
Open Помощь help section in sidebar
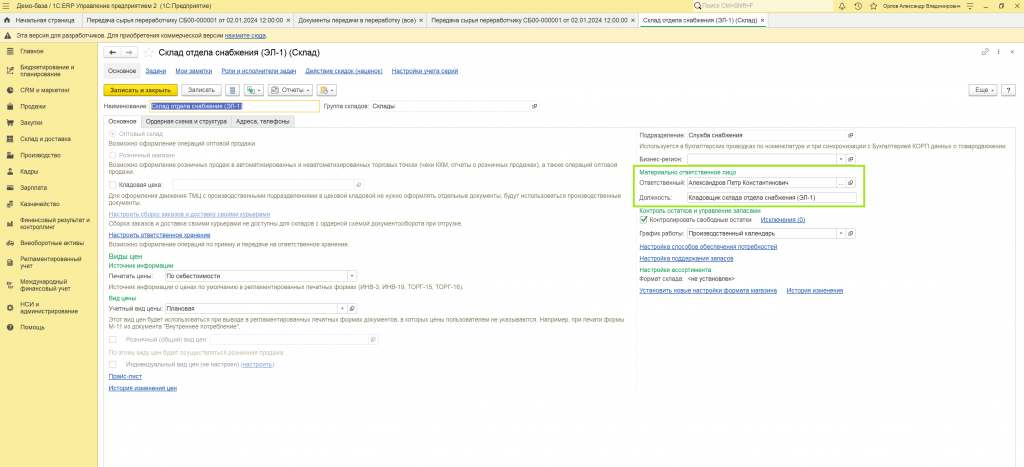click(x=33, y=327)
